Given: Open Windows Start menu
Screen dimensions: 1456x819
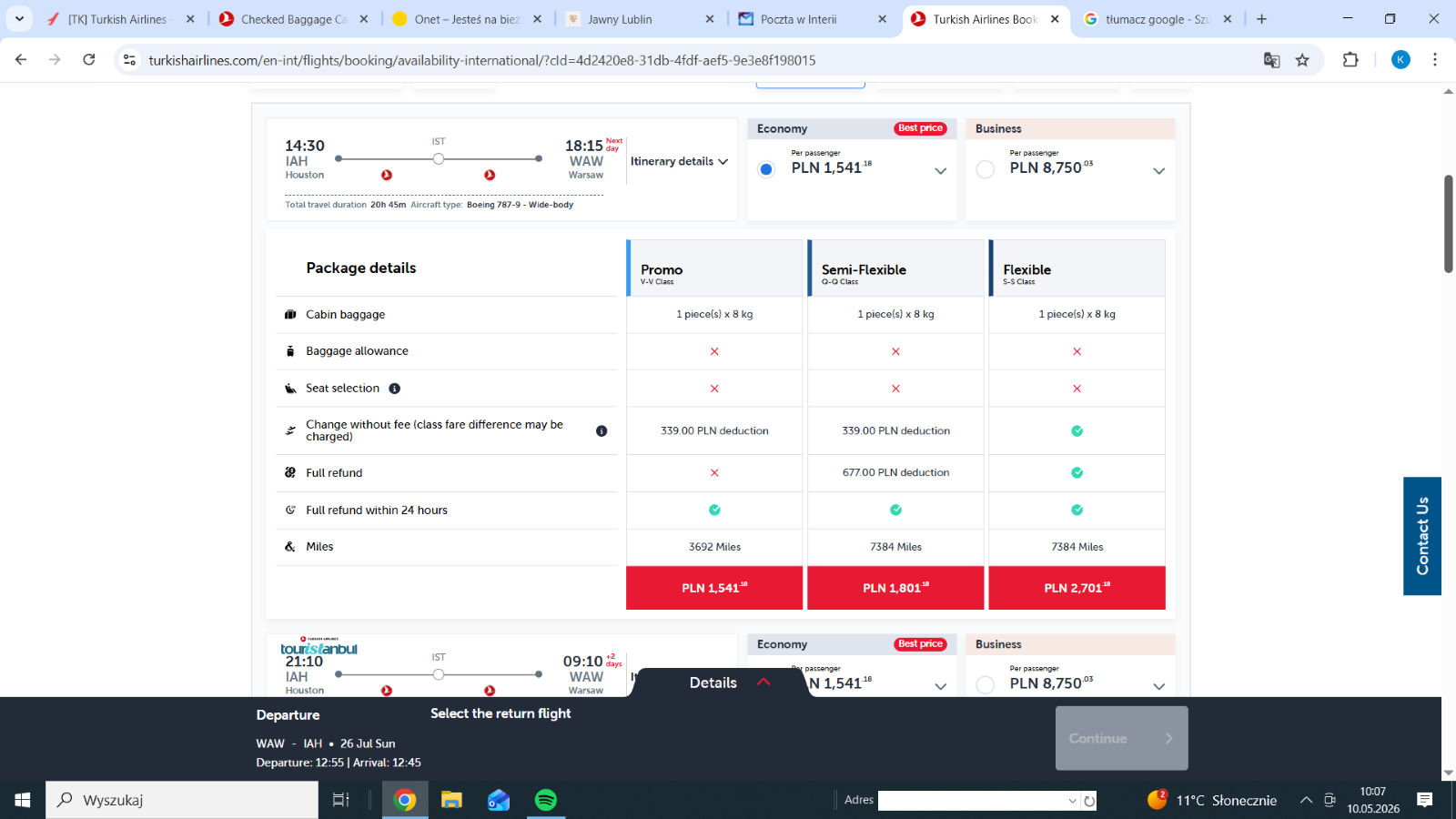Looking at the screenshot, I should pyautogui.click(x=23, y=800).
